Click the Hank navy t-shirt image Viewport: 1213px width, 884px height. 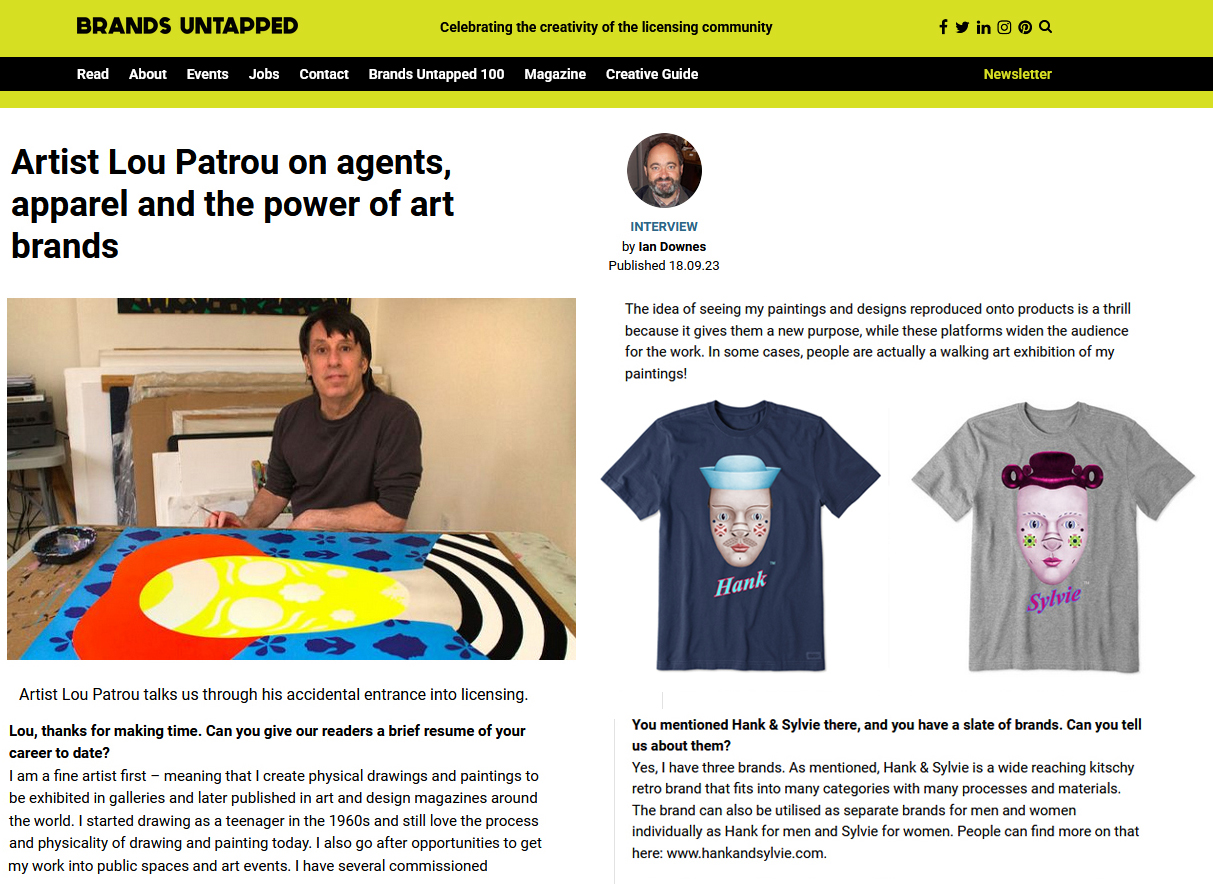click(x=741, y=536)
